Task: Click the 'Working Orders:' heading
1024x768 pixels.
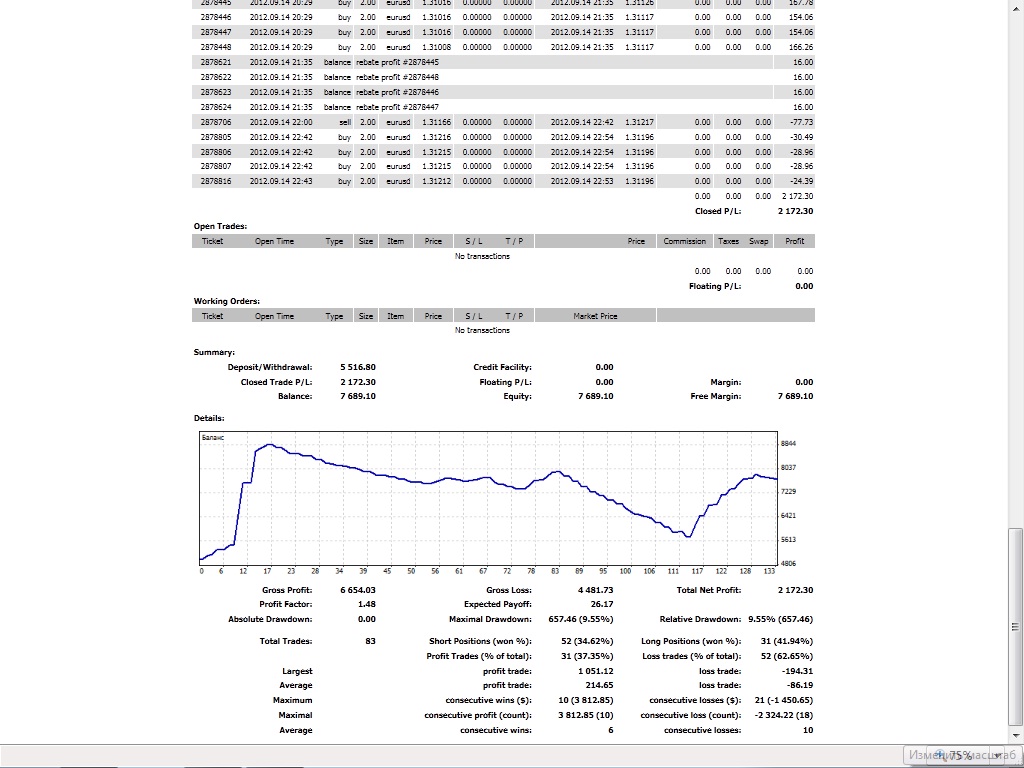Action: pos(227,301)
